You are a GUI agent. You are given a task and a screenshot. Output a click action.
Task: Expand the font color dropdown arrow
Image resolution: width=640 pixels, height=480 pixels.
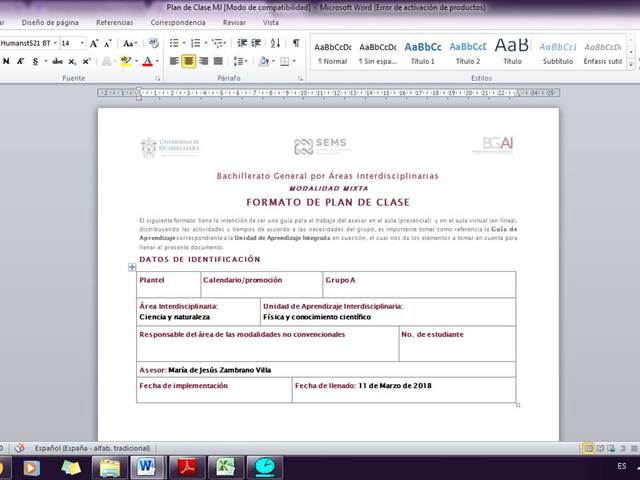click(x=157, y=61)
